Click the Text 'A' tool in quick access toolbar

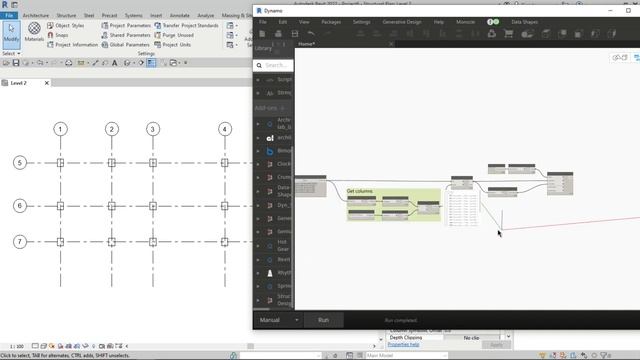tap(114, 63)
